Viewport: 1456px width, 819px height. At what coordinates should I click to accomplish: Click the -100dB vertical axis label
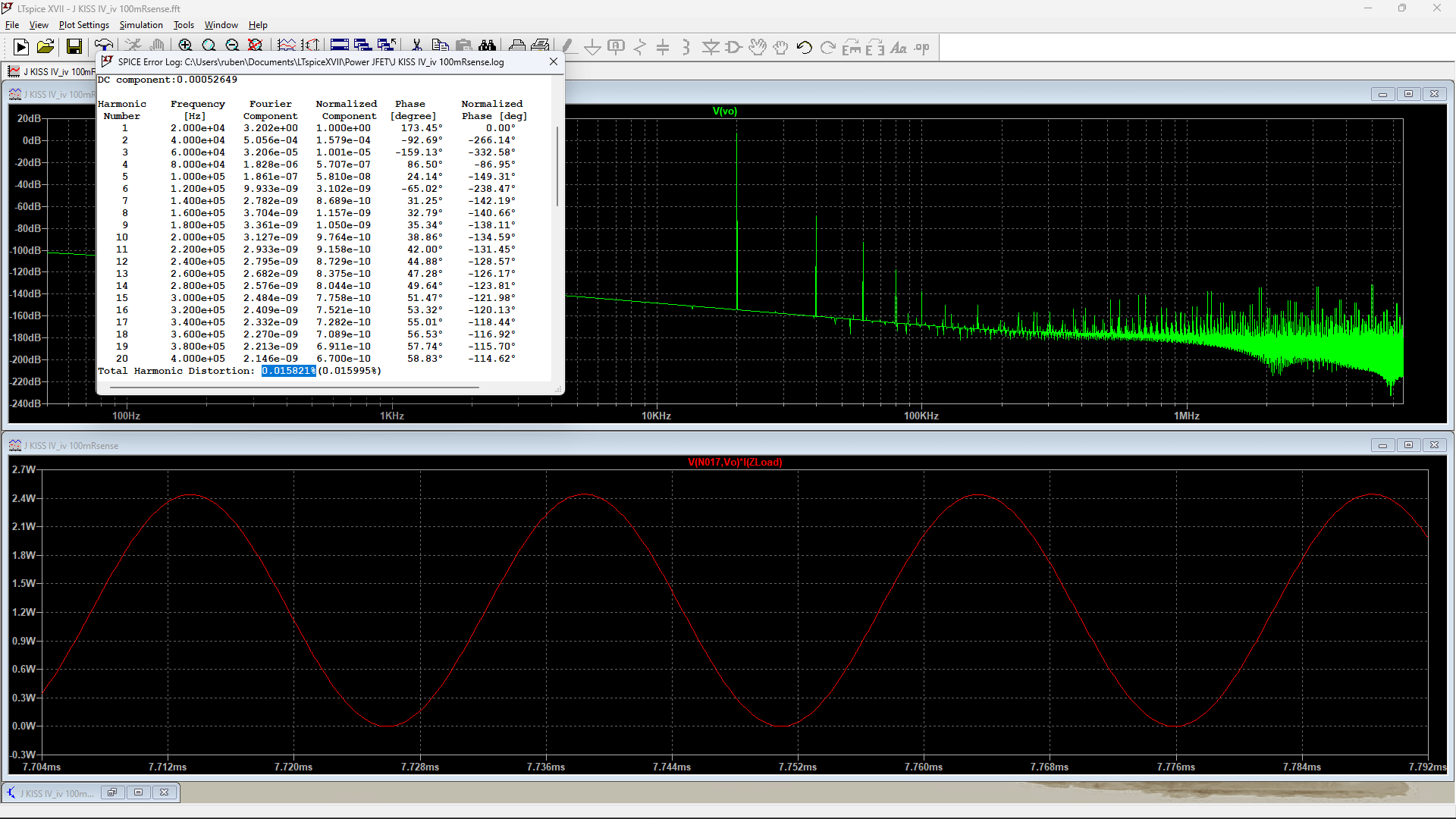coord(25,250)
